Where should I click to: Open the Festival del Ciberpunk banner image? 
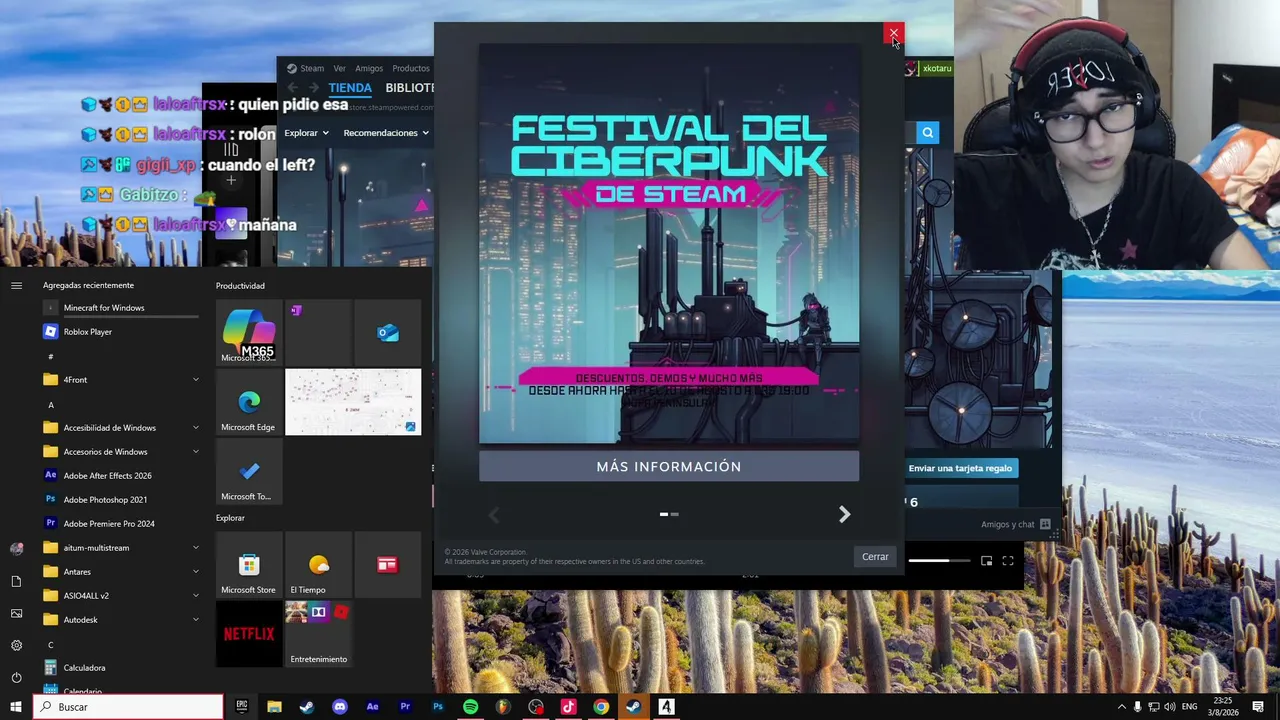[669, 243]
